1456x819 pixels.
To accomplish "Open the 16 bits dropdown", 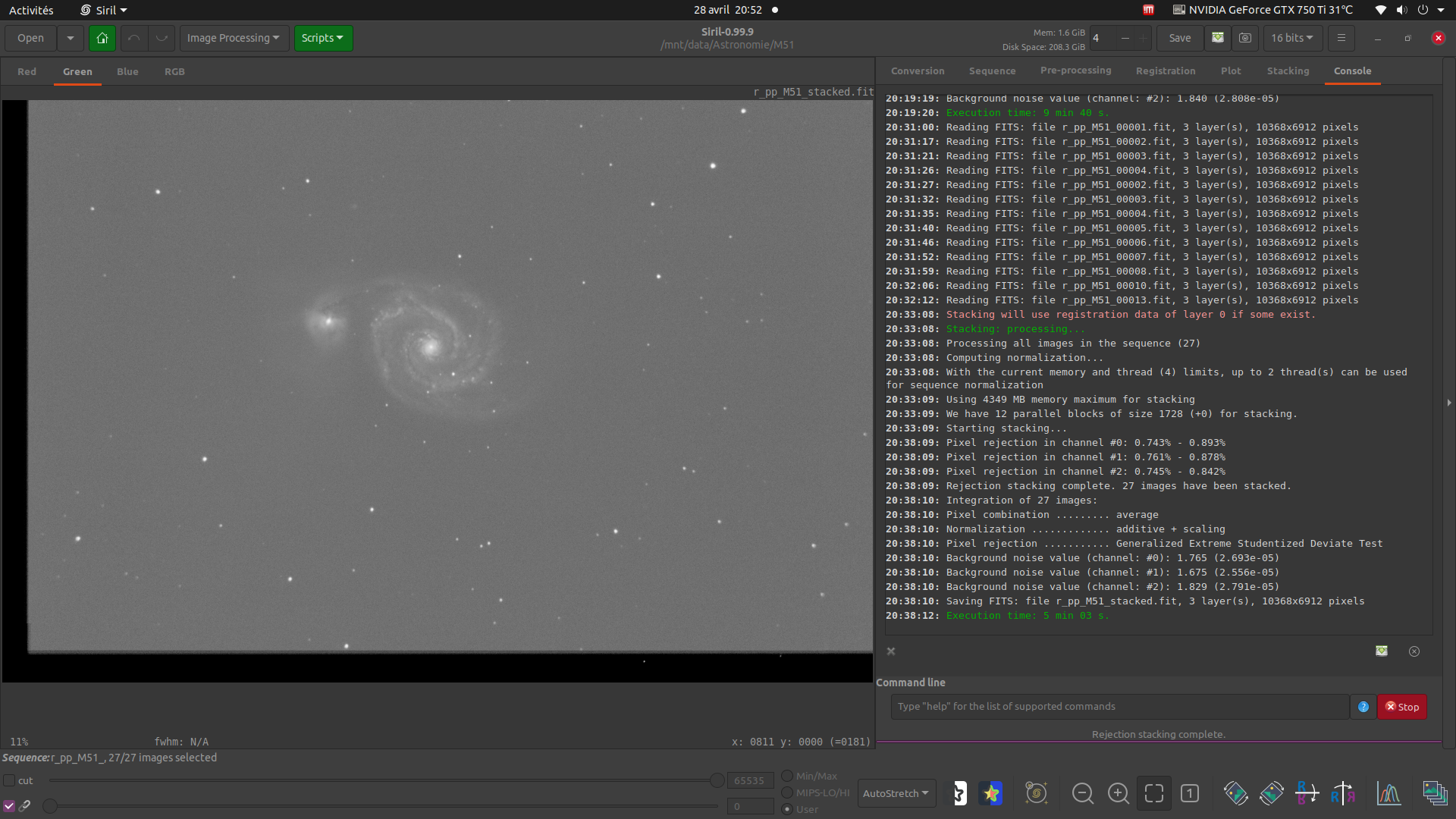I will 1292,38.
